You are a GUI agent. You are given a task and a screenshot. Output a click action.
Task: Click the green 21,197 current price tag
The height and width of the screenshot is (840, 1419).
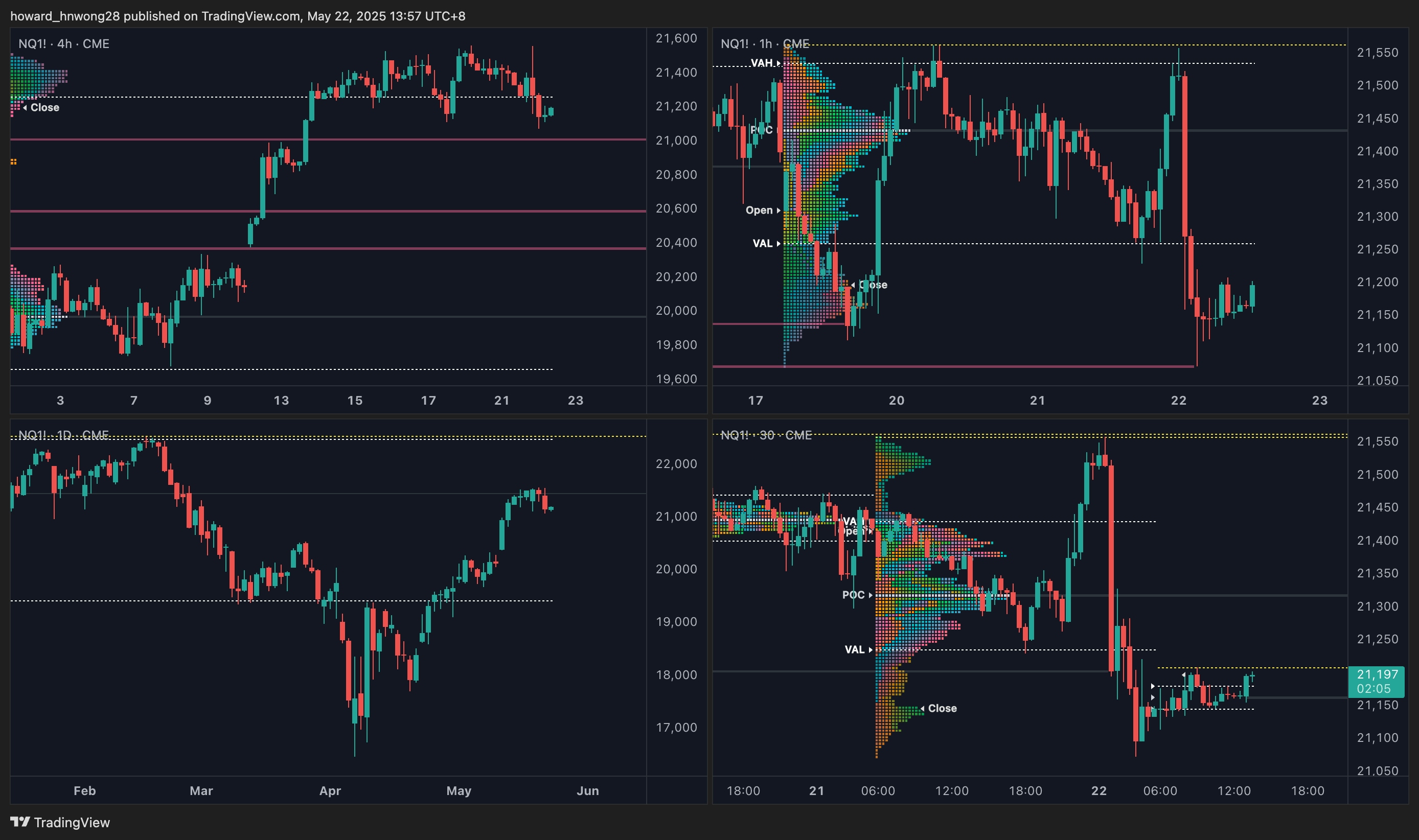coord(1377,681)
